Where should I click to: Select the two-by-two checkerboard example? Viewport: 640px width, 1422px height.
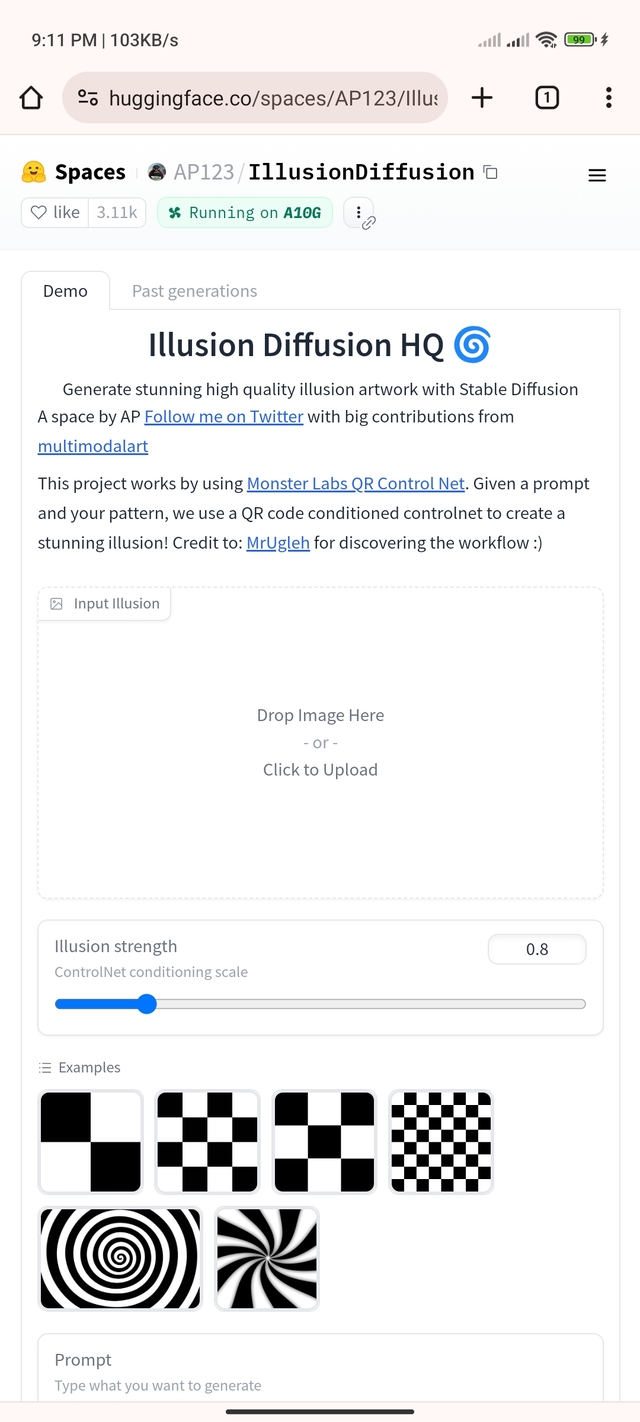pyautogui.click(x=91, y=1142)
